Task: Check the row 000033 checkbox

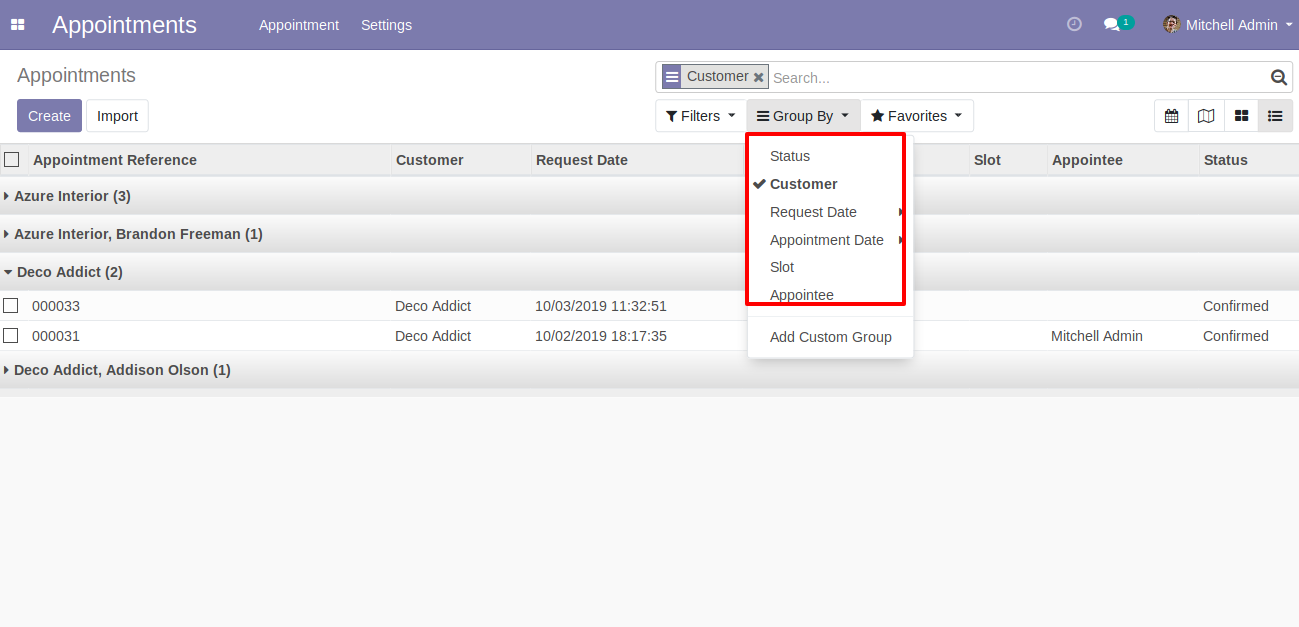Action: (x=10, y=306)
